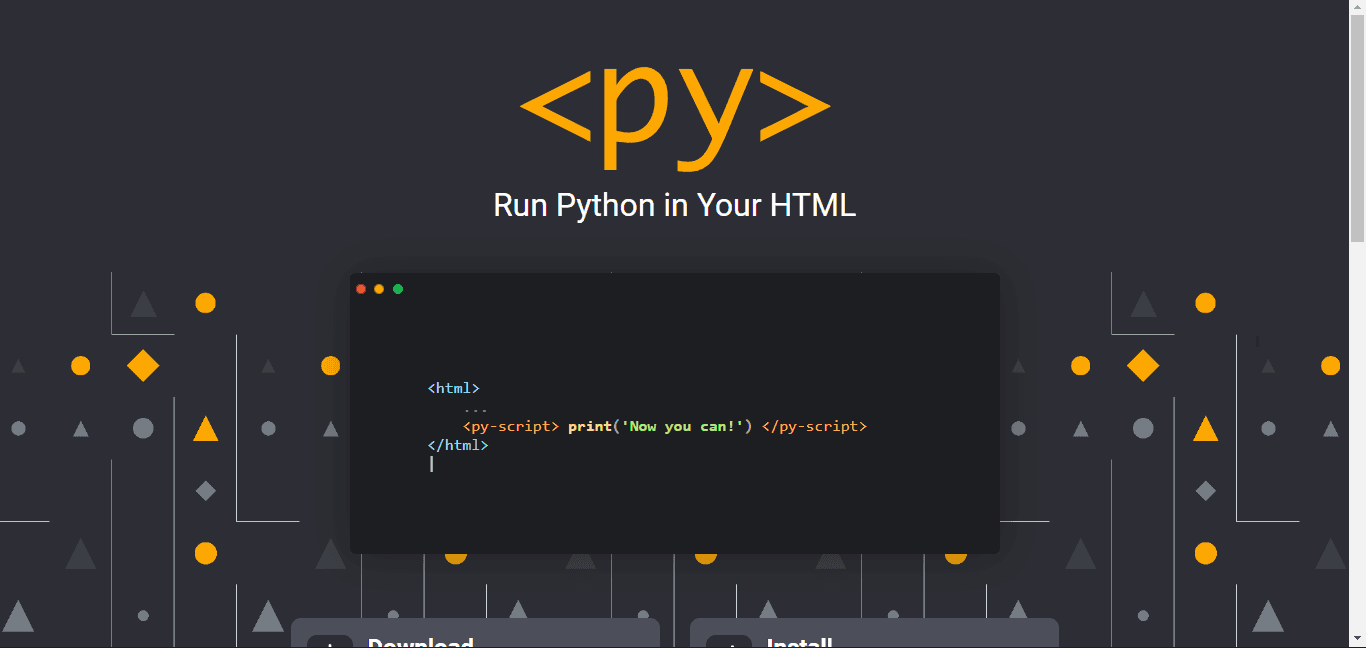Click the scrollbar down arrow

pyautogui.click(x=1357, y=639)
